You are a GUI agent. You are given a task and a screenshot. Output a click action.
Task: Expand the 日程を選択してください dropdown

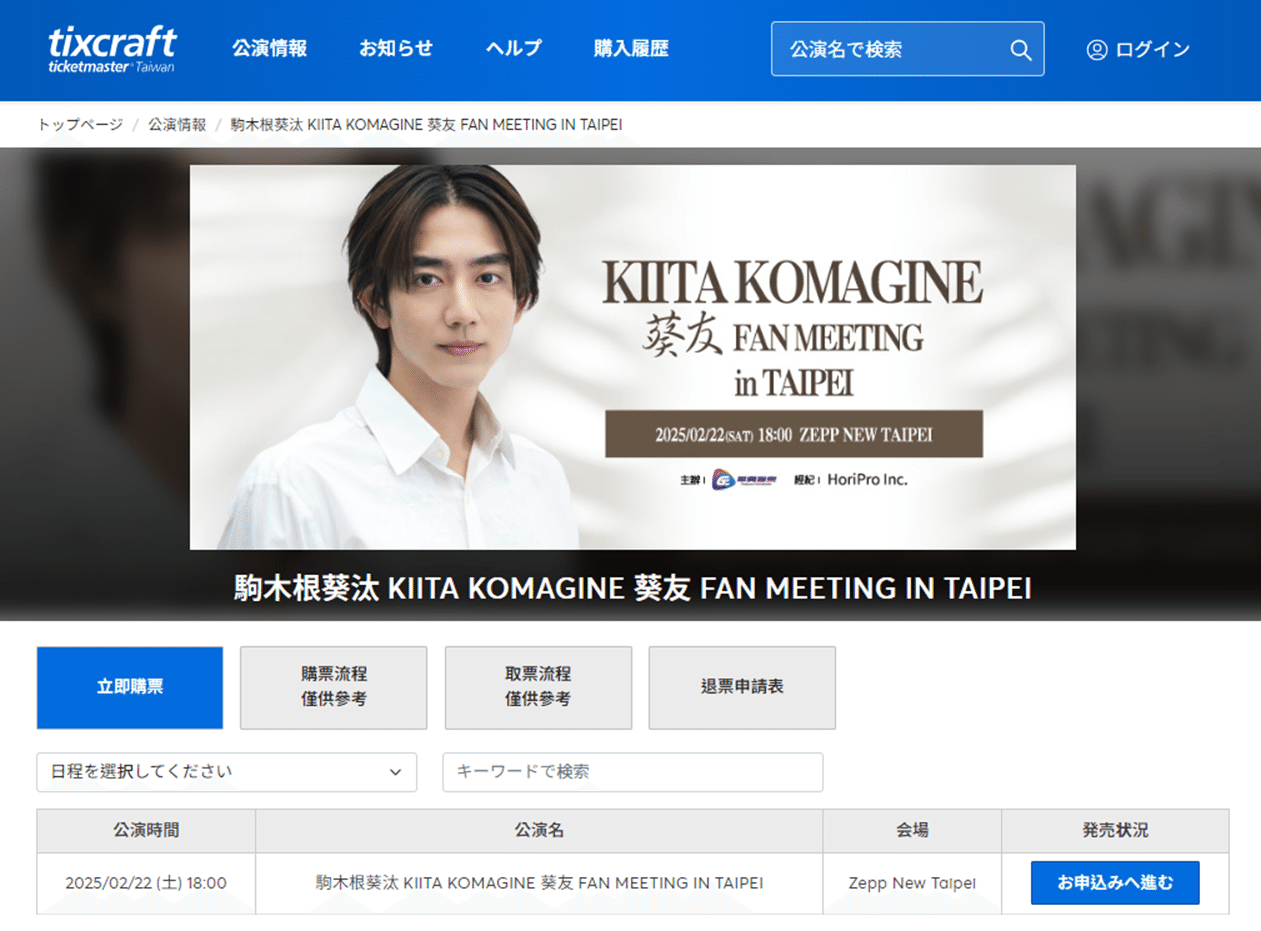[227, 772]
